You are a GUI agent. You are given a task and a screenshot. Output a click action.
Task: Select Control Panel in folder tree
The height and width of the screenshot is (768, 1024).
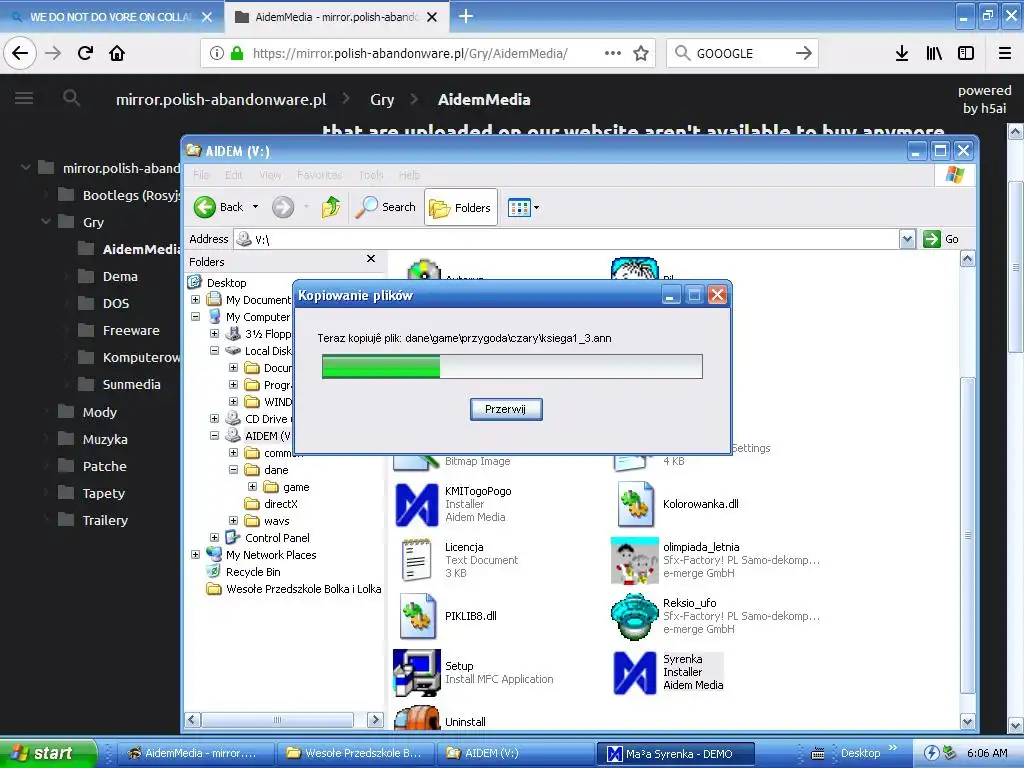(x=277, y=537)
